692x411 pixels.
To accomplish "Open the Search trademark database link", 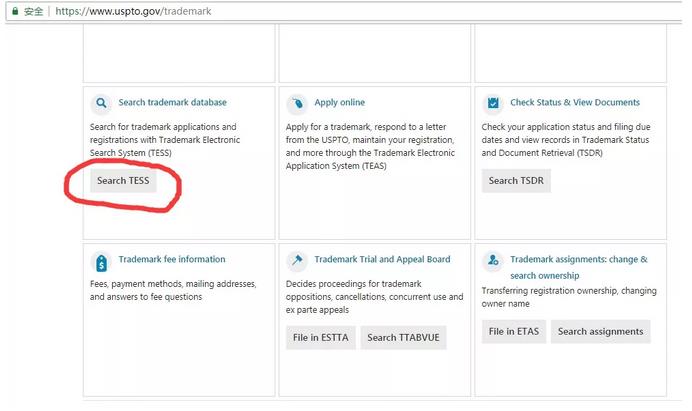I will (x=172, y=102).
